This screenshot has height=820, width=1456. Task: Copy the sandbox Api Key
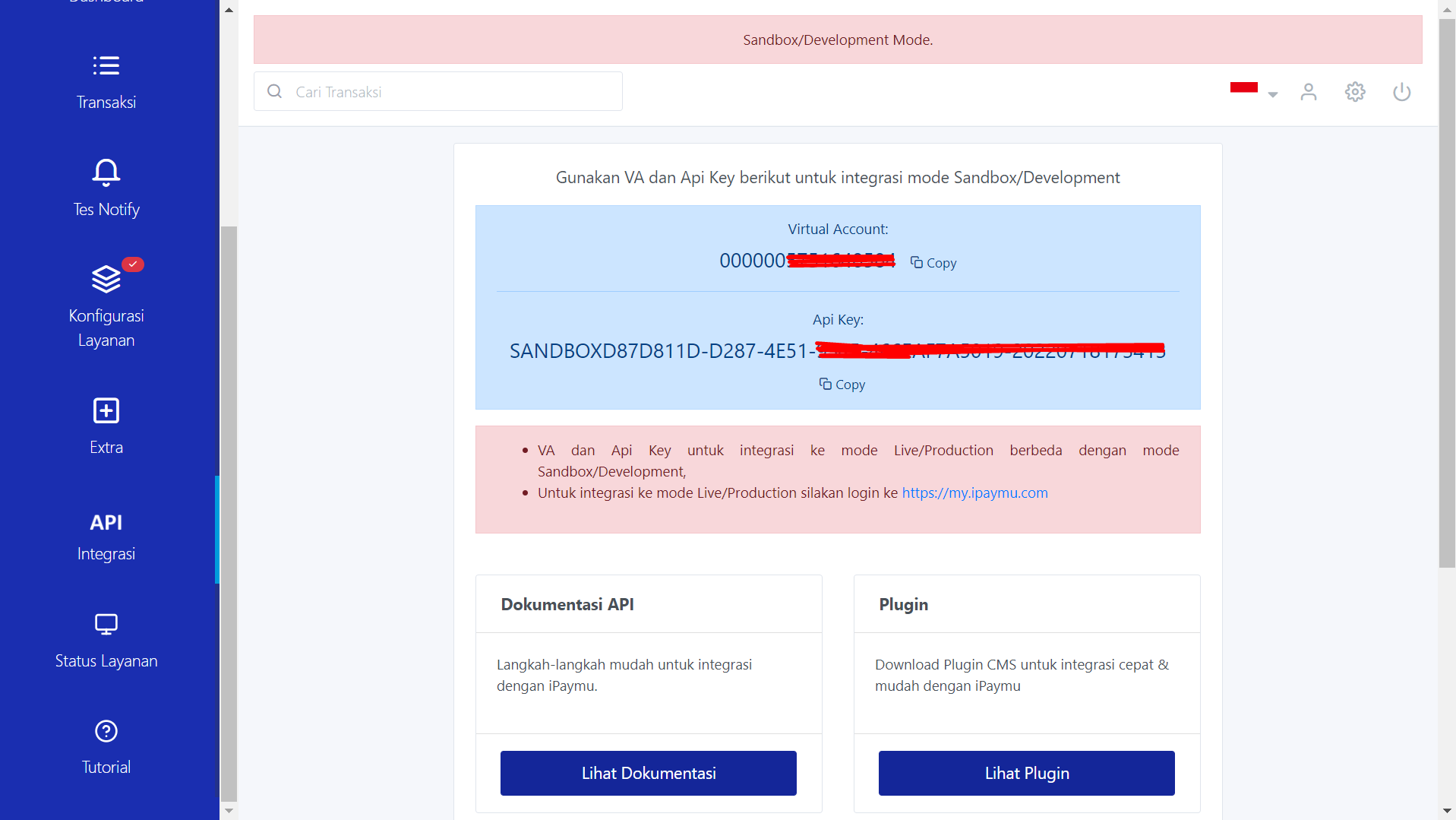click(842, 385)
